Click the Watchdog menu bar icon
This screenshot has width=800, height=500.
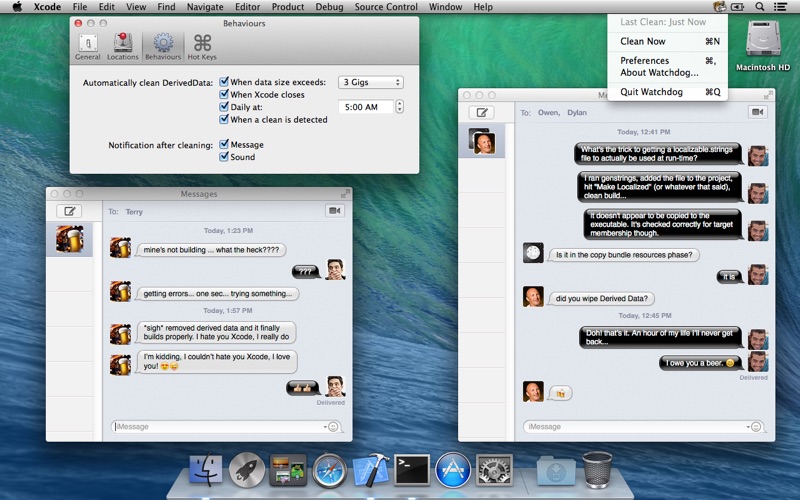719,7
